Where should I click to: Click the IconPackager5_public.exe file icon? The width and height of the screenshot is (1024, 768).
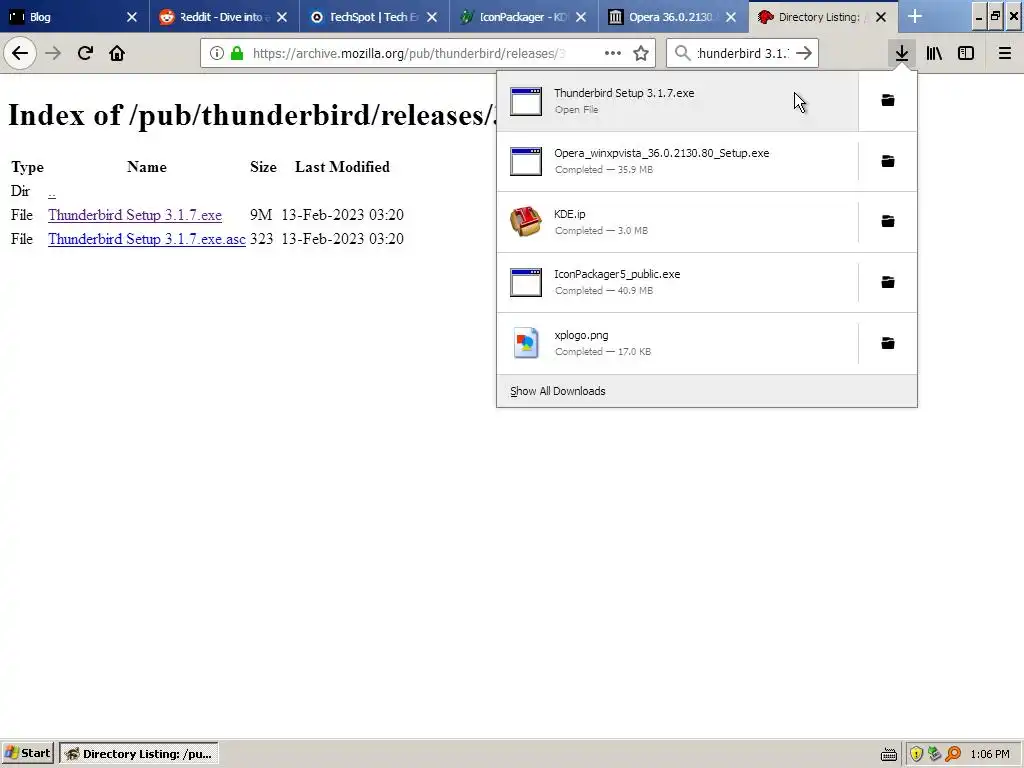pos(526,282)
